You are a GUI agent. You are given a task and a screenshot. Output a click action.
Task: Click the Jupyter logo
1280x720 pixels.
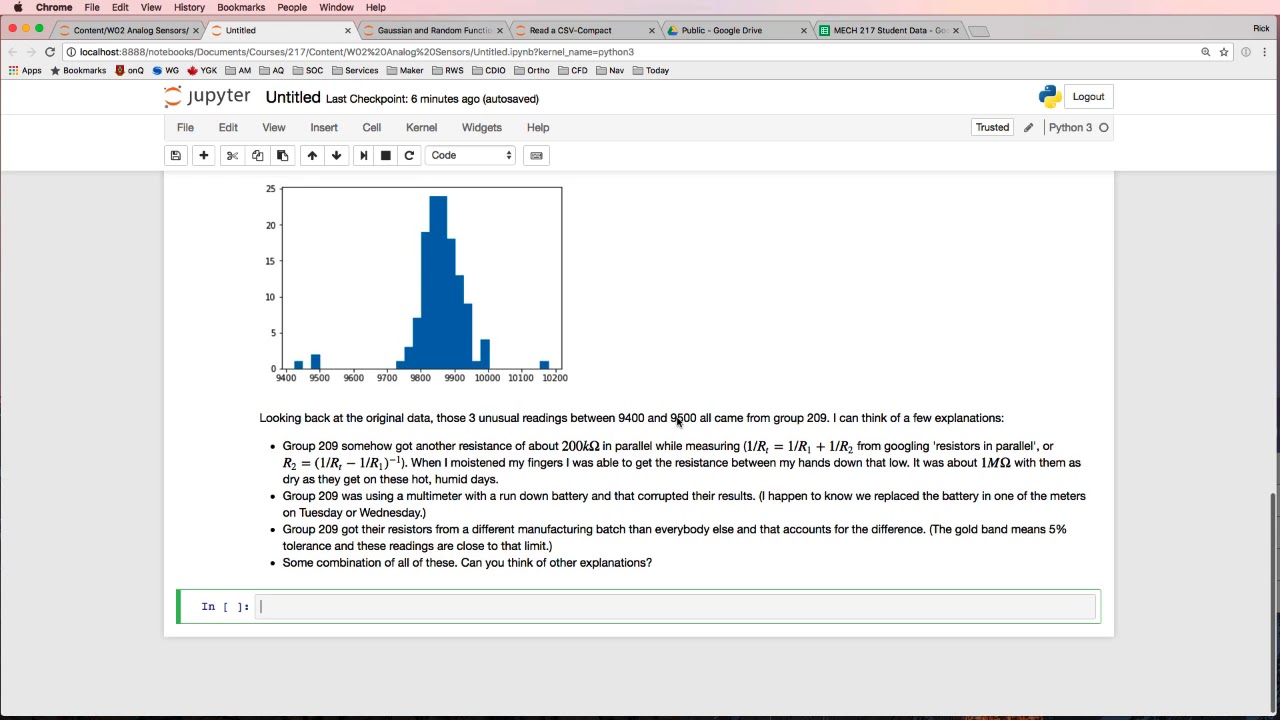(207, 97)
